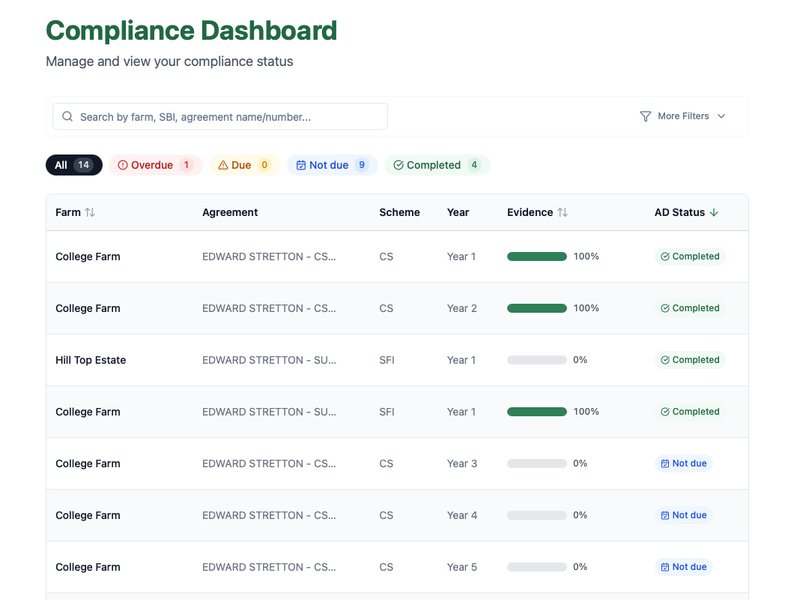
Task: Click College Farm Year 1's 100% progress bar
Action: [537, 256]
